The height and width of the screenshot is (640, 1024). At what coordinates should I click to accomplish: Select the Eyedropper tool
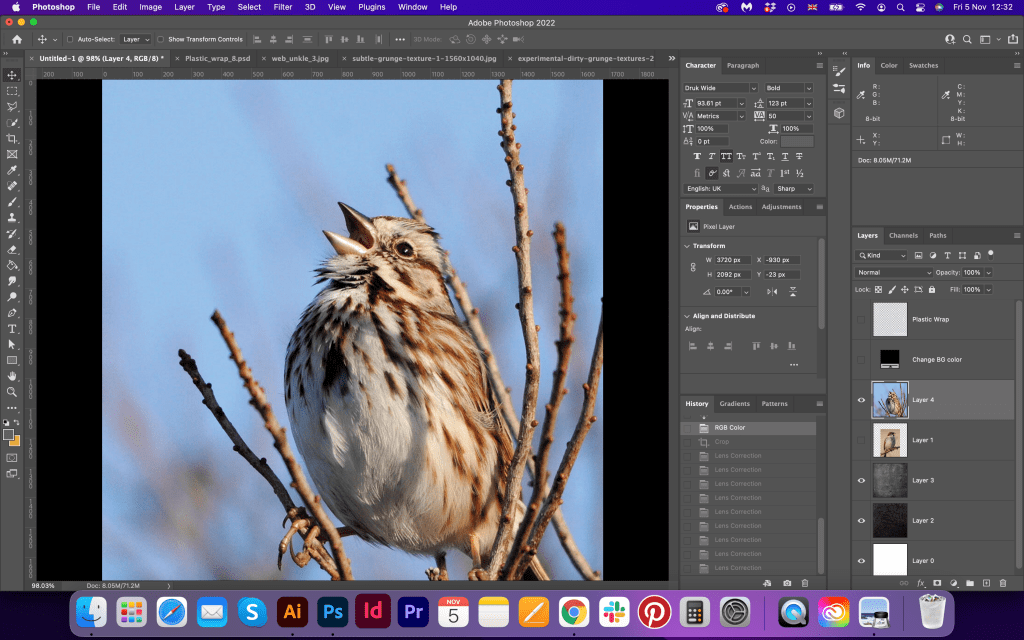[x=12, y=170]
